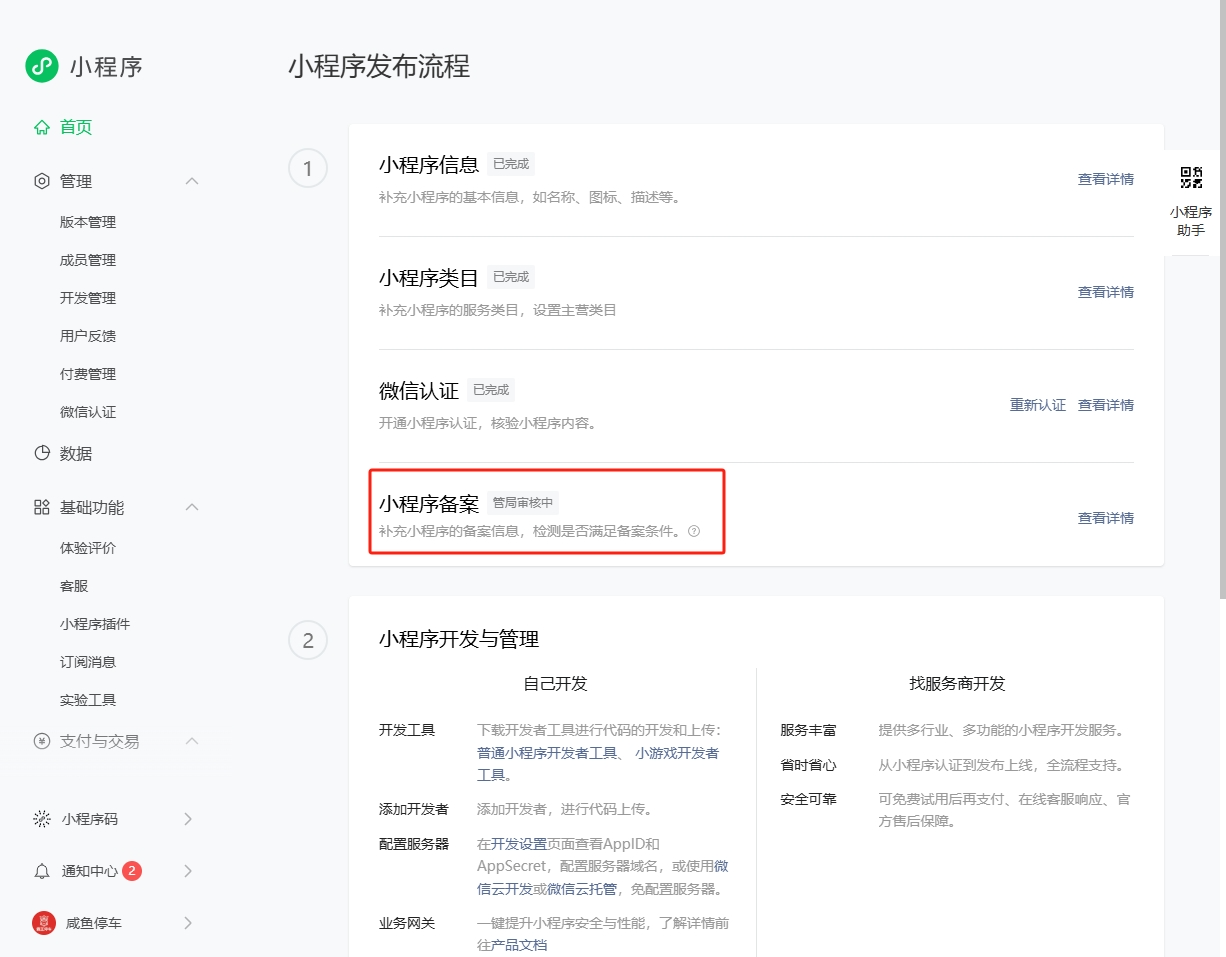View details for the 微信认证 row

[1106, 405]
